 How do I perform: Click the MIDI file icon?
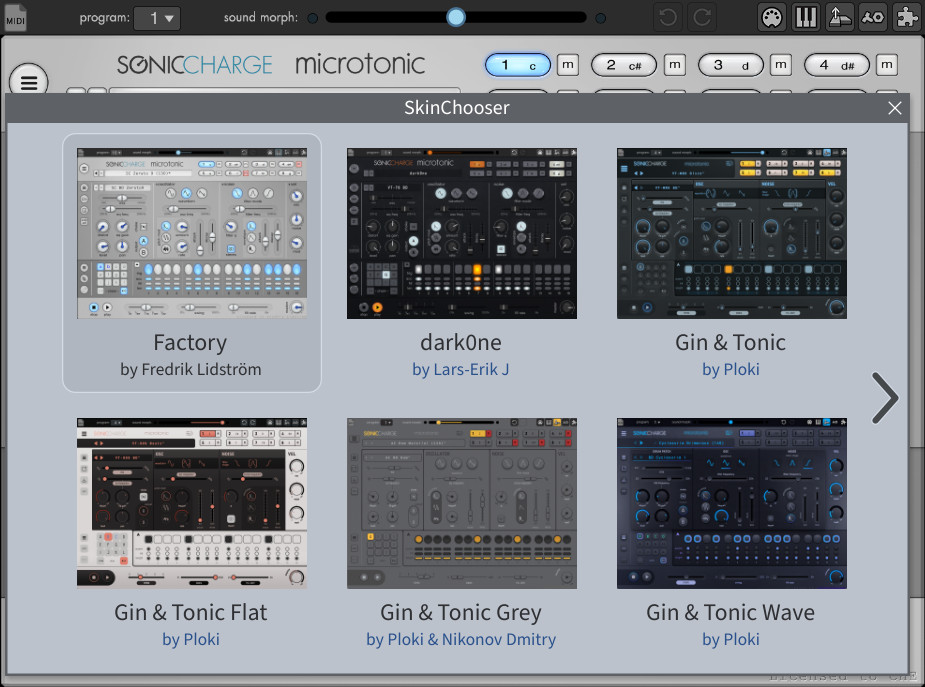pyautogui.click(x=16, y=18)
